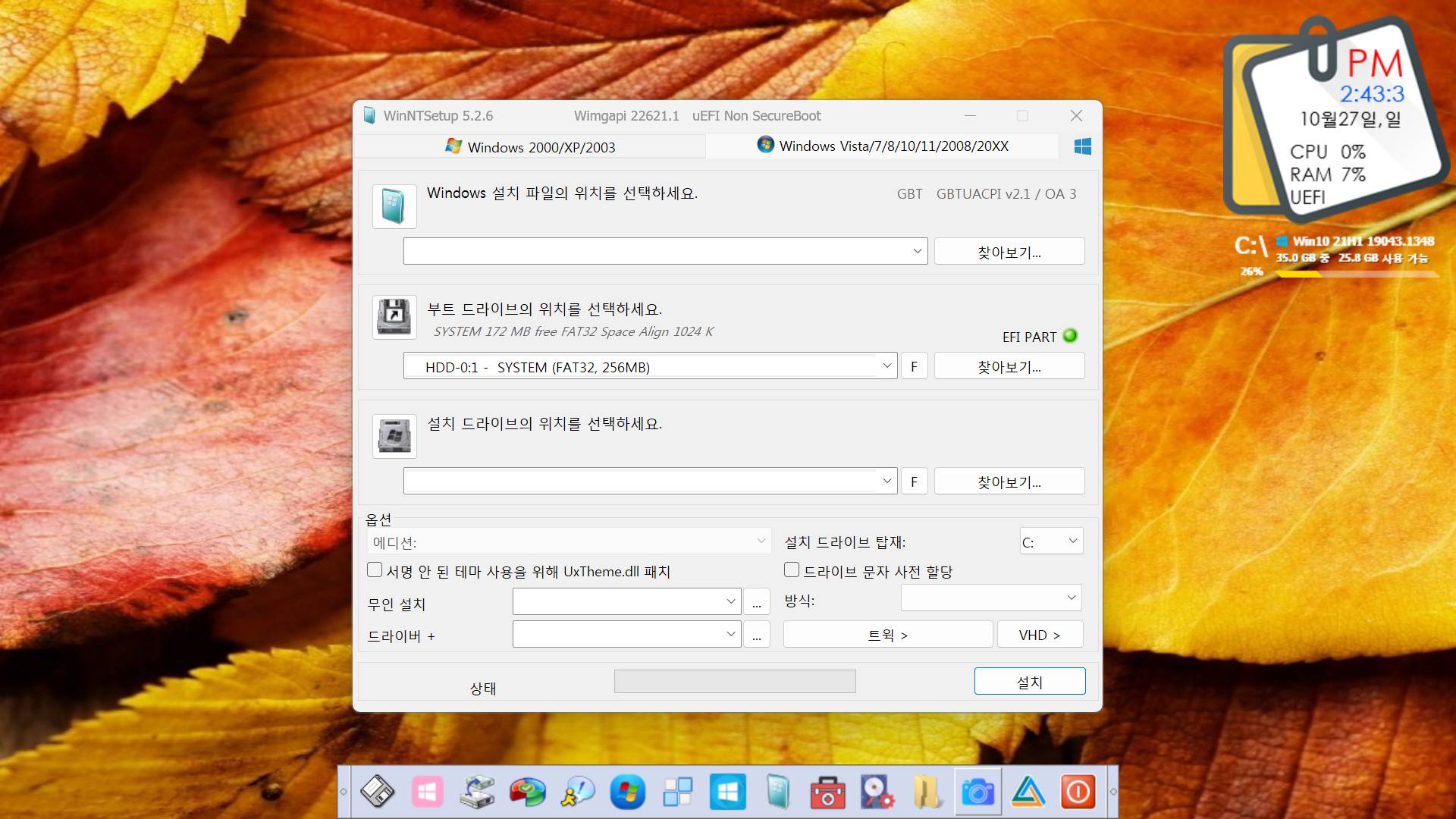Click the red power button dock icon

(1078, 792)
